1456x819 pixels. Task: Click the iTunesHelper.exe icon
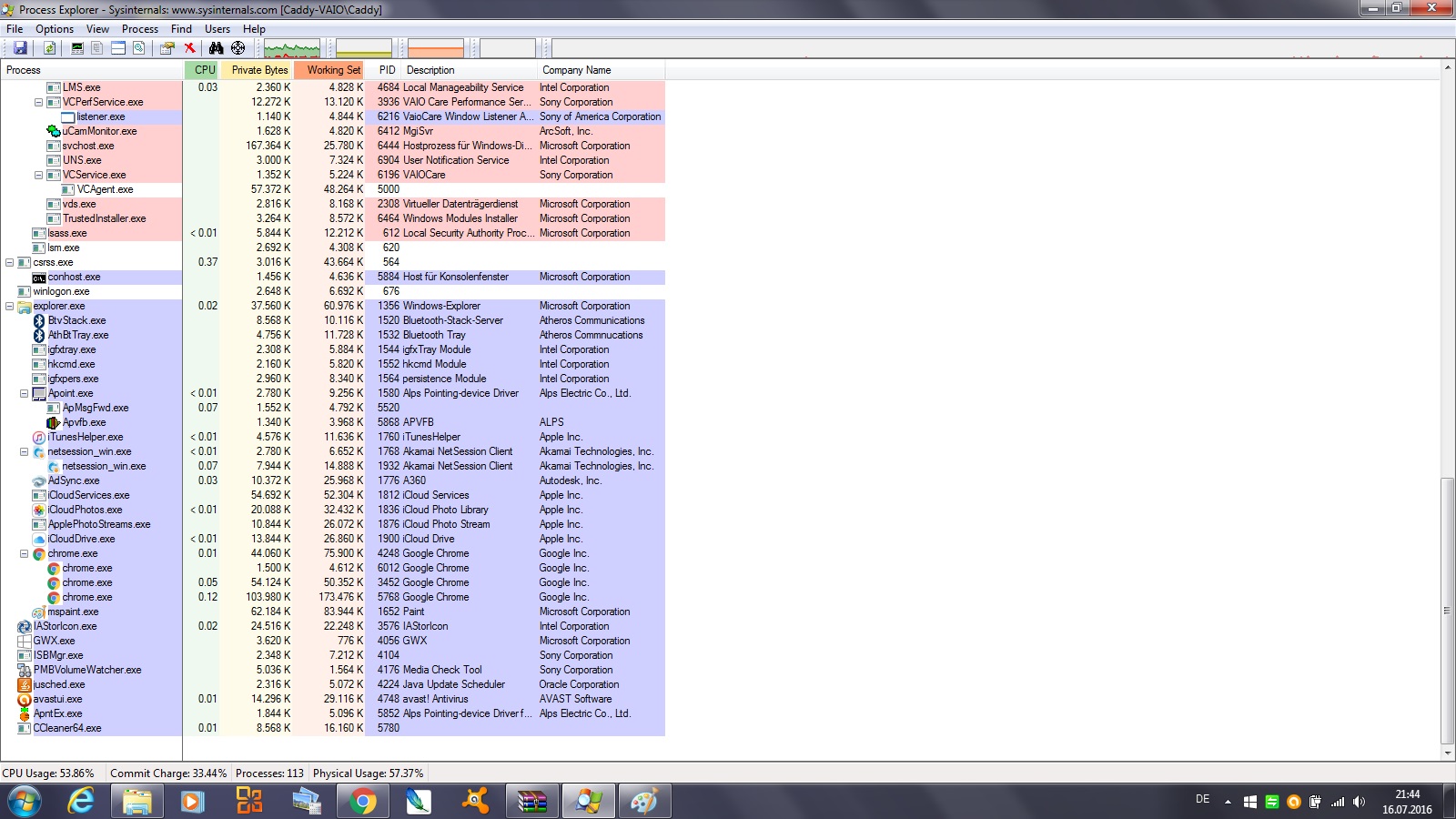point(39,437)
